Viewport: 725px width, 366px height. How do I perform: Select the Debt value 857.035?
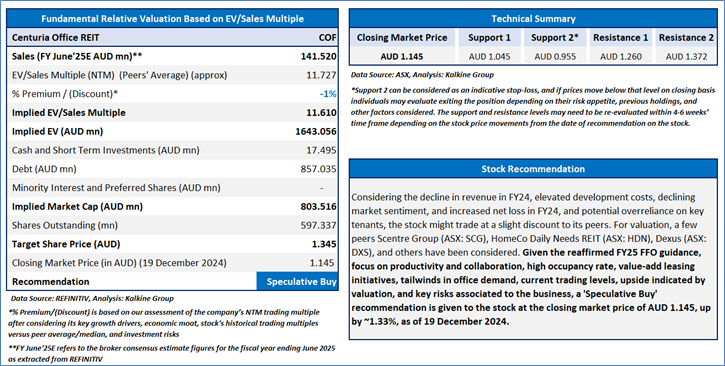click(319, 169)
